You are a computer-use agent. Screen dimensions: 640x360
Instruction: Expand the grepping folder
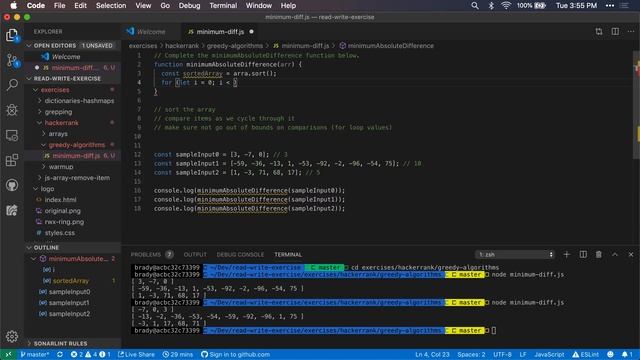point(40,112)
